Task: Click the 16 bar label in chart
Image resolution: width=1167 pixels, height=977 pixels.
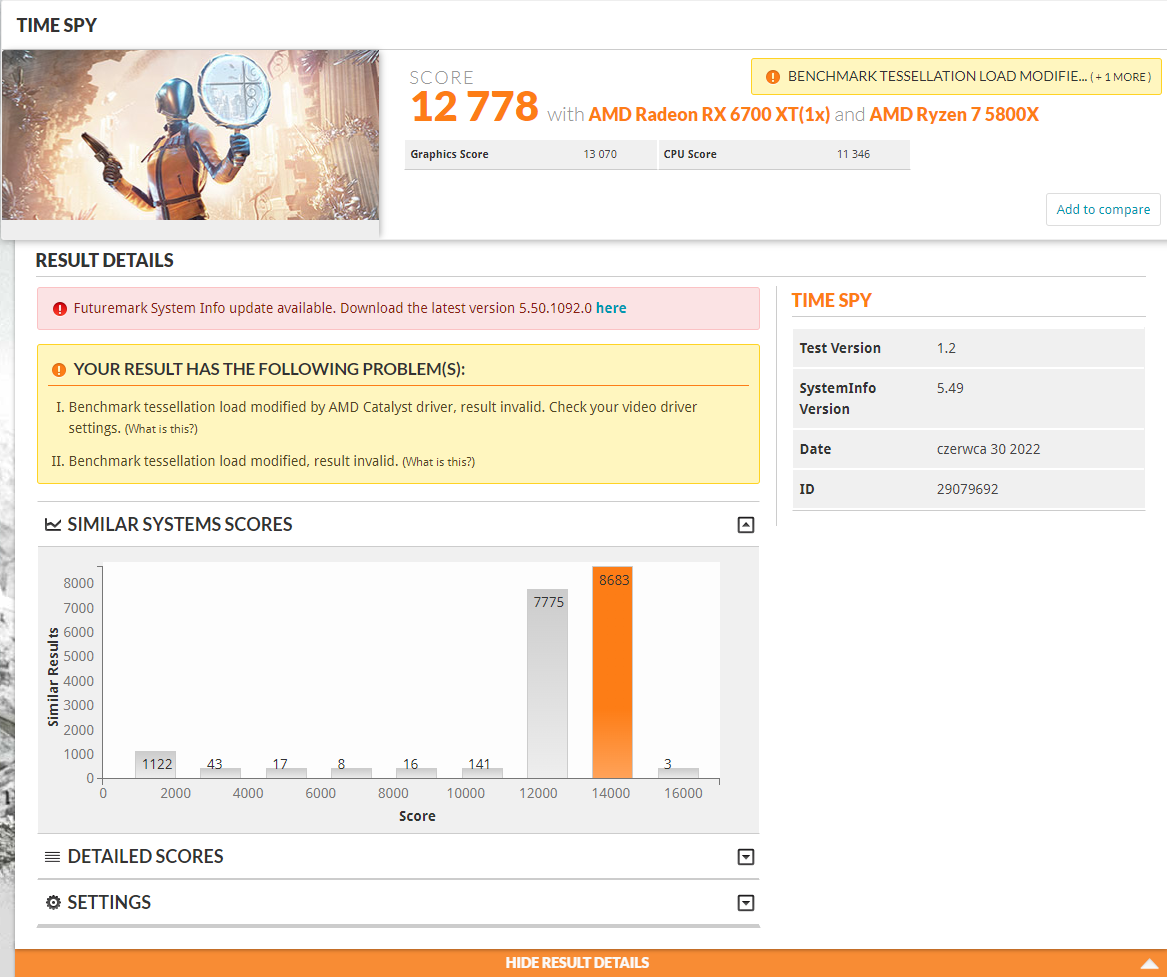Action: (411, 764)
